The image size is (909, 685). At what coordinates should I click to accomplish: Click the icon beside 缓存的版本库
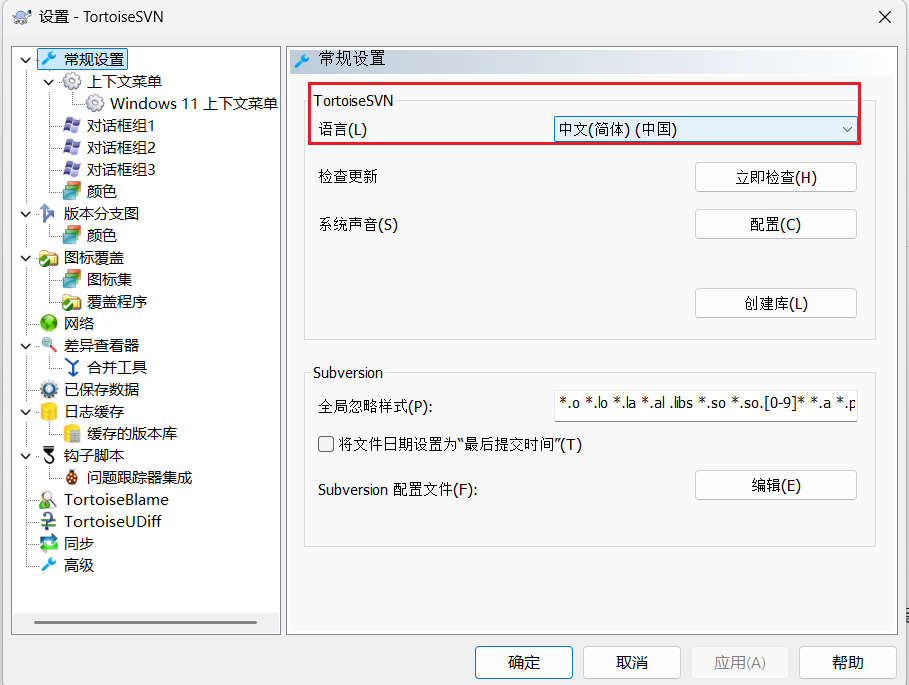click(72, 433)
